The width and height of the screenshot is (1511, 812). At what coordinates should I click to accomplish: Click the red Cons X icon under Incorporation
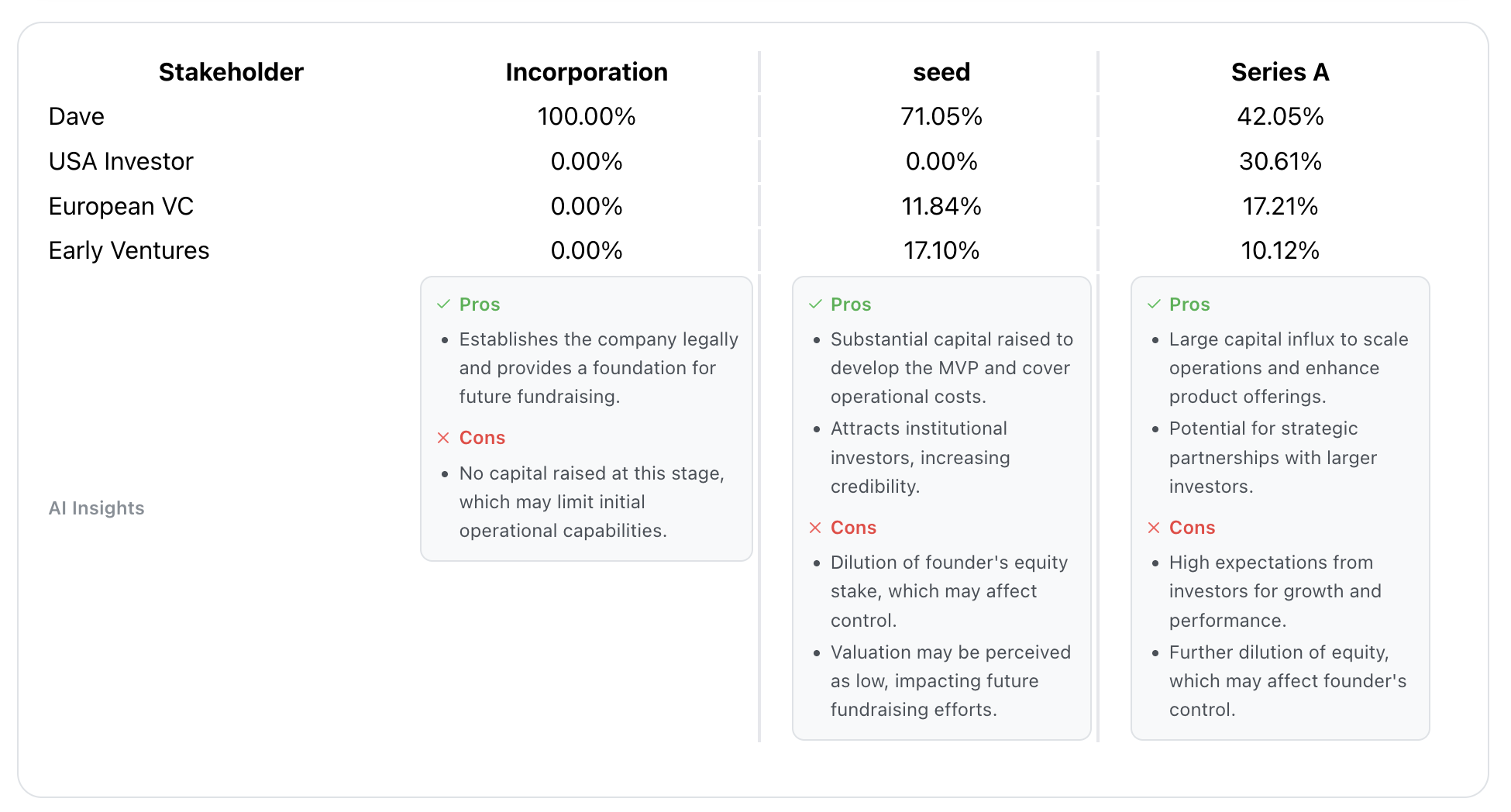pyautogui.click(x=443, y=438)
